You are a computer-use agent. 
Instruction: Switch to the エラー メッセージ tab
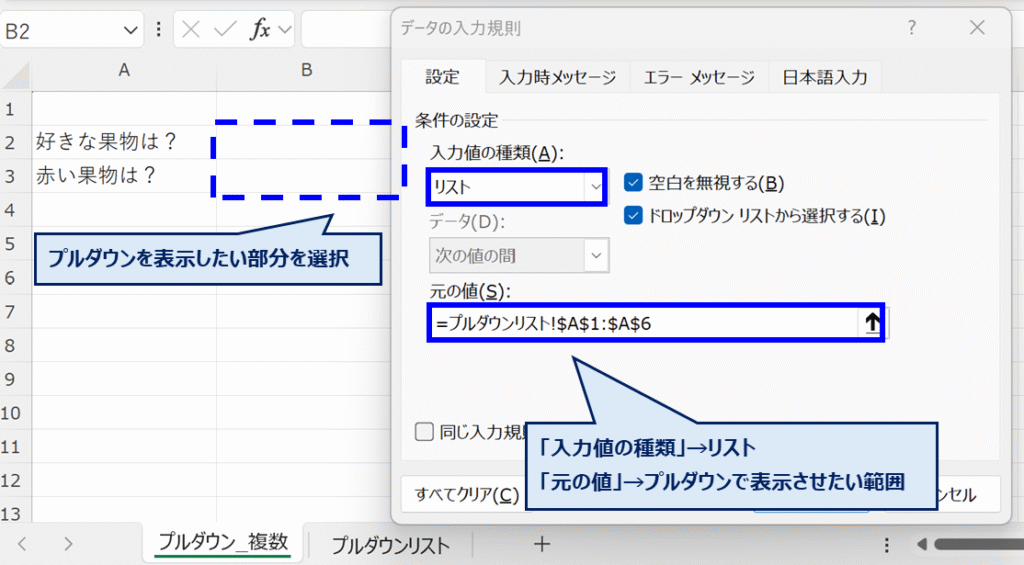(699, 76)
